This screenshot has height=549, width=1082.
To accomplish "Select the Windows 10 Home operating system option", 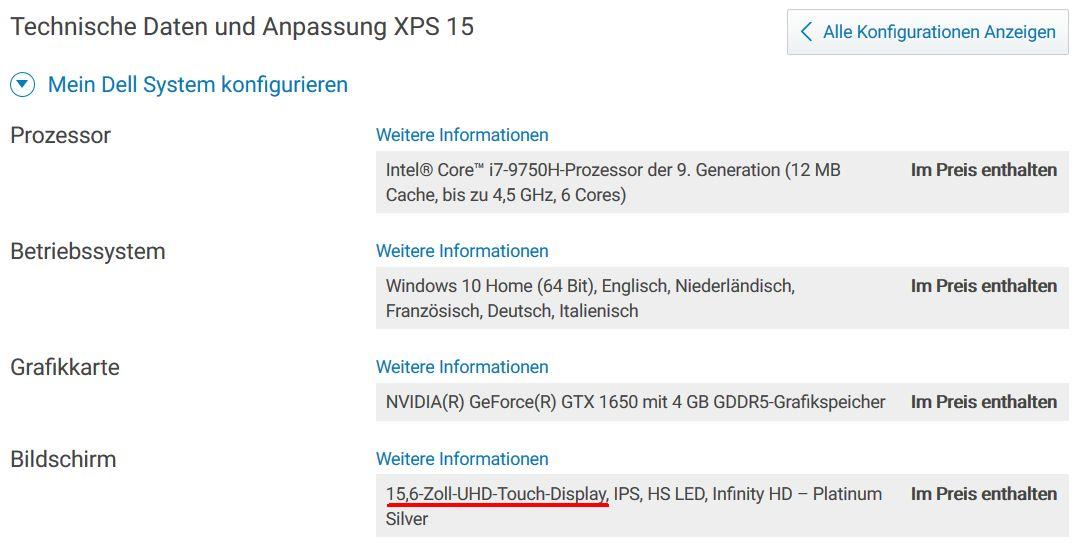I will [x=590, y=298].
